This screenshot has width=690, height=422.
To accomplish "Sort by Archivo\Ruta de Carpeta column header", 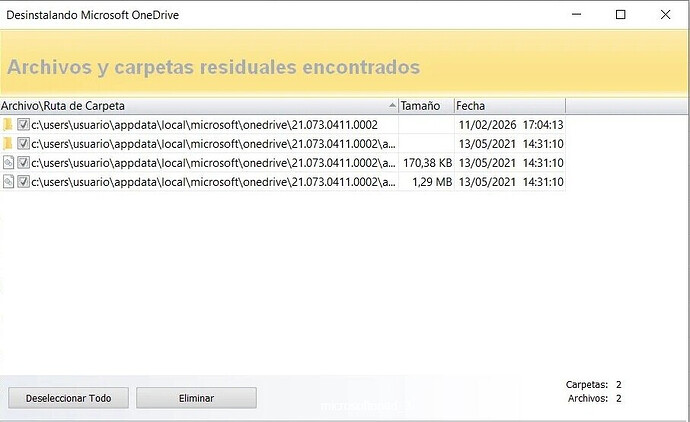I will [199, 106].
